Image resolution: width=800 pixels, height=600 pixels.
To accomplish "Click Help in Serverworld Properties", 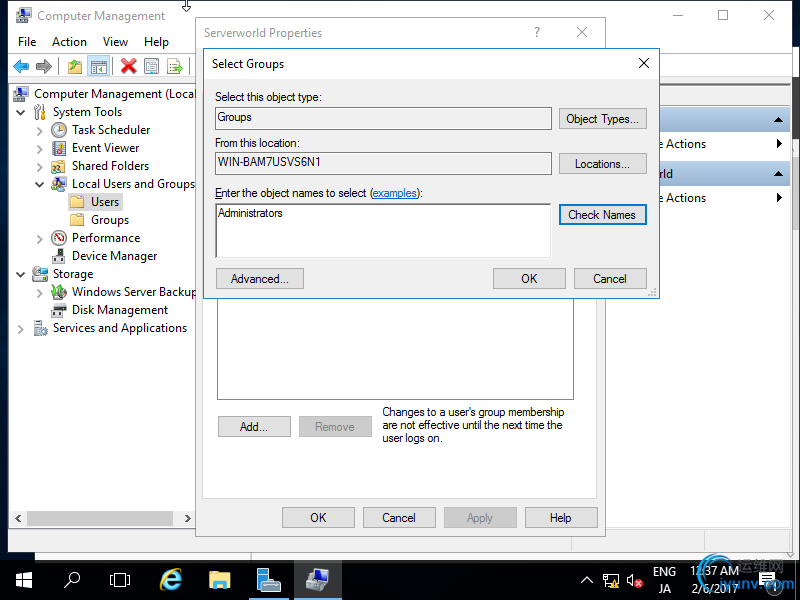I will coord(561,518).
